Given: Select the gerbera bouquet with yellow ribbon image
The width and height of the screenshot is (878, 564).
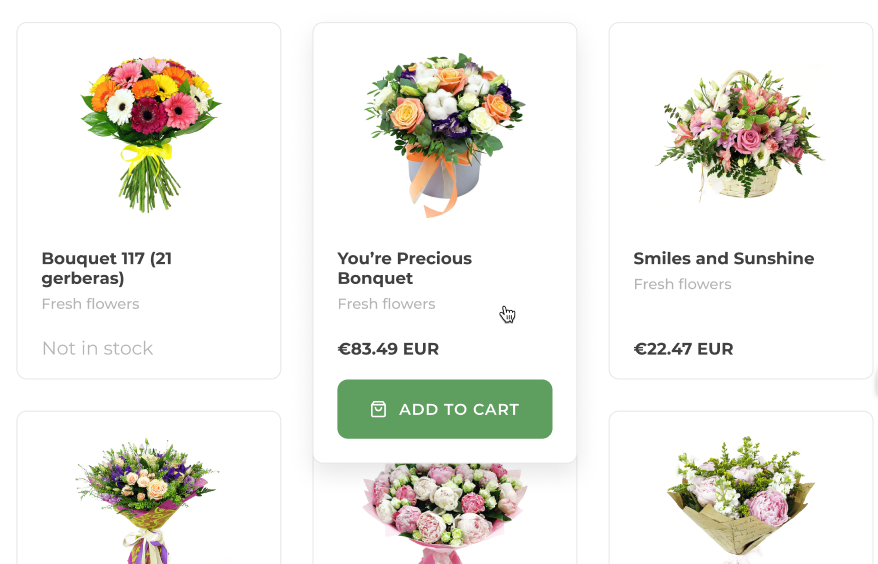Looking at the screenshot, I should click(x=150, y=134).
